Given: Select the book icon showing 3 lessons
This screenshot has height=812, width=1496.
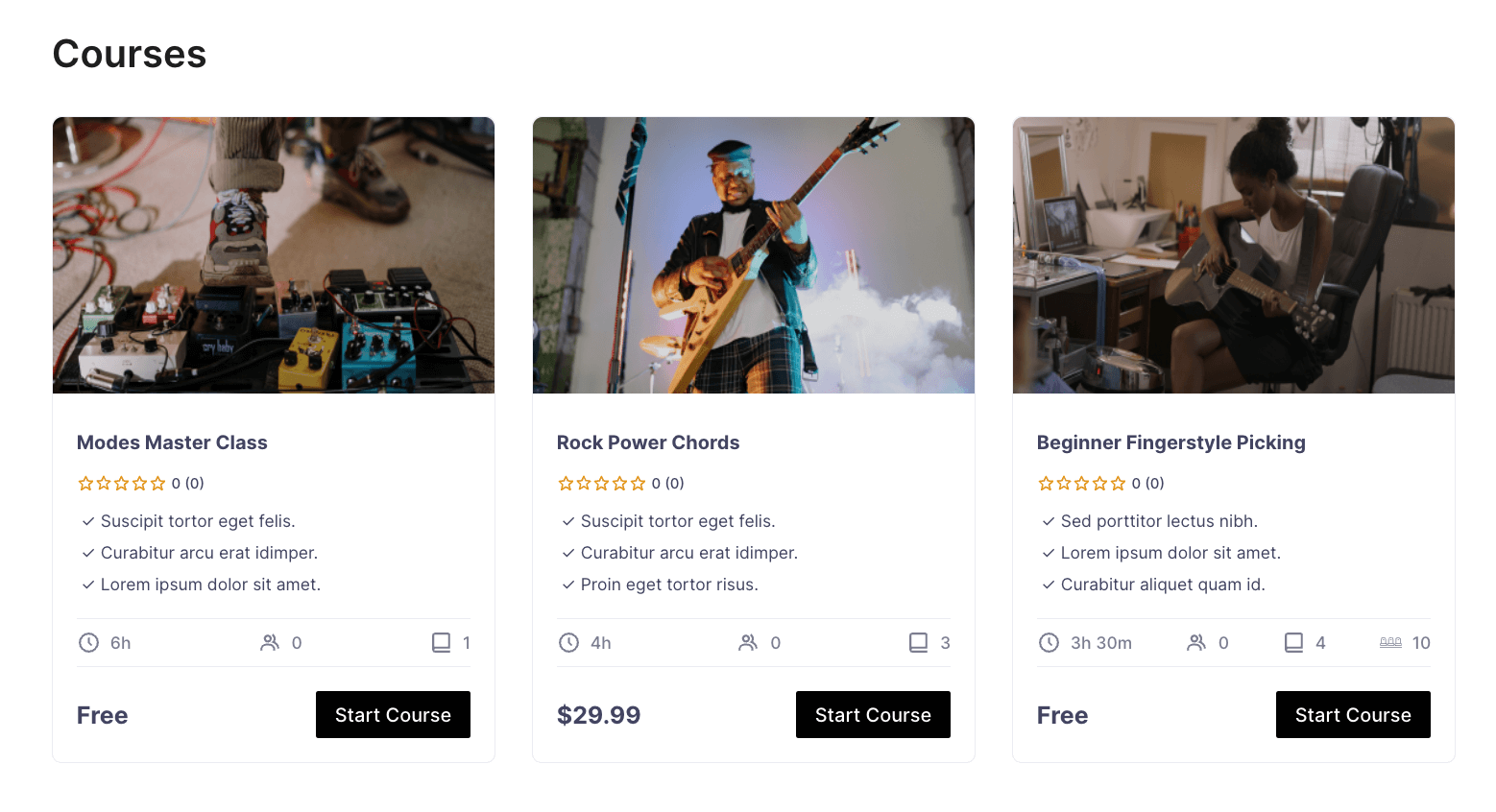Looking at the screenshot, I should point(920,642).
